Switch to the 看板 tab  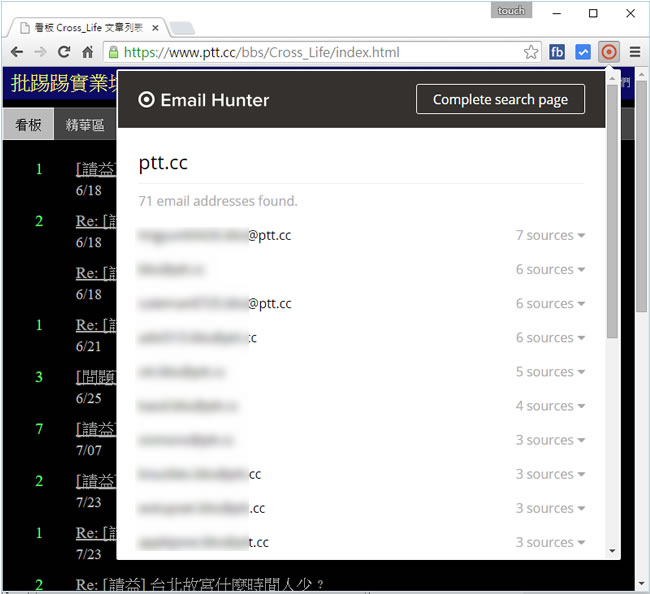[28, 125]
